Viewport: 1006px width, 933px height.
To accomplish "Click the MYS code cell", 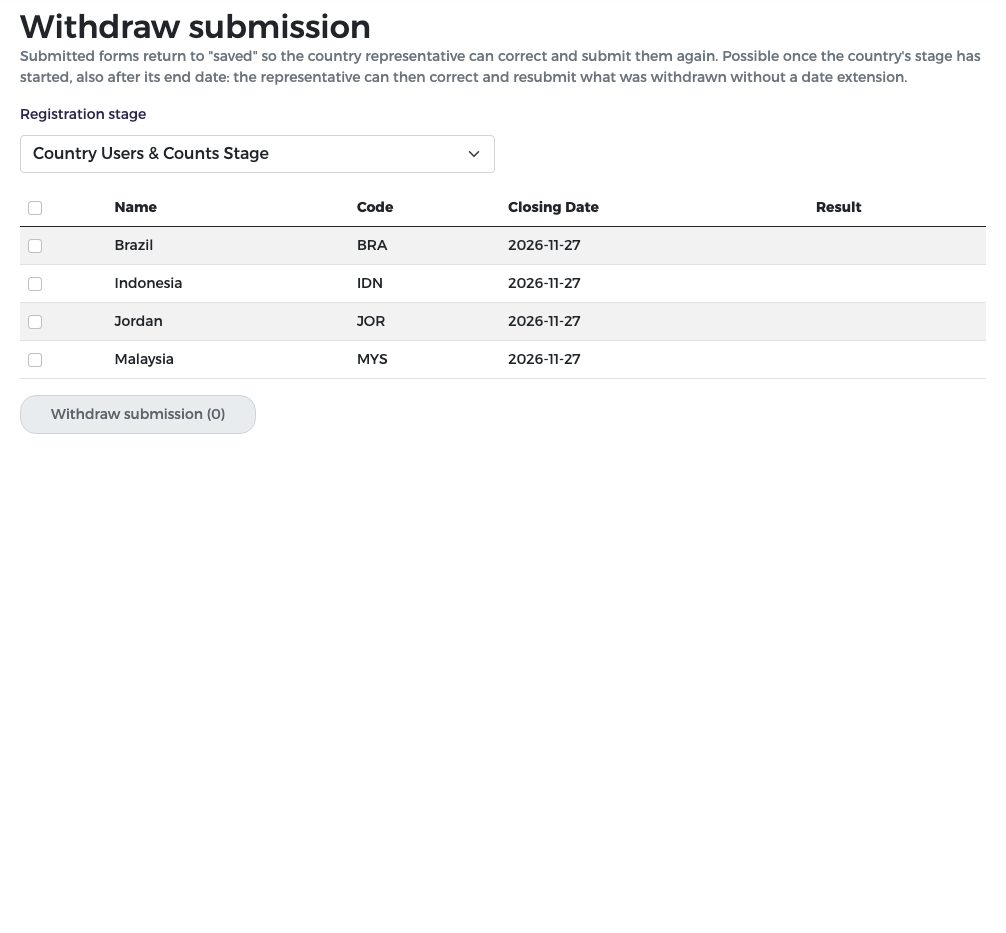I will 372,359.
